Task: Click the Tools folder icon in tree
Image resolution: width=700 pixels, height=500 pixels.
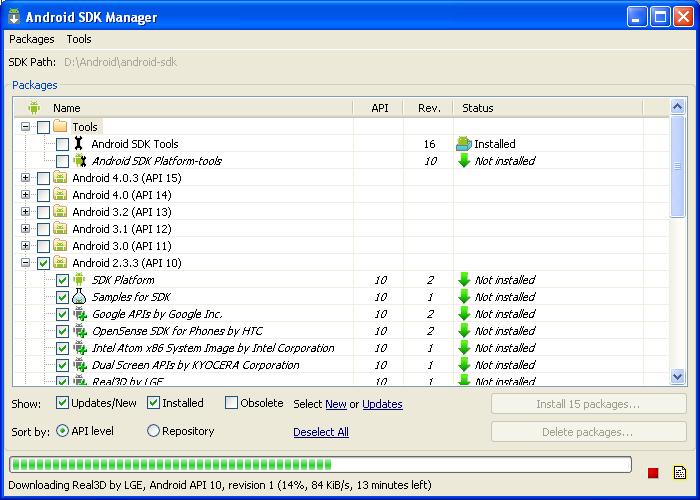Action: tap(60, 126)
